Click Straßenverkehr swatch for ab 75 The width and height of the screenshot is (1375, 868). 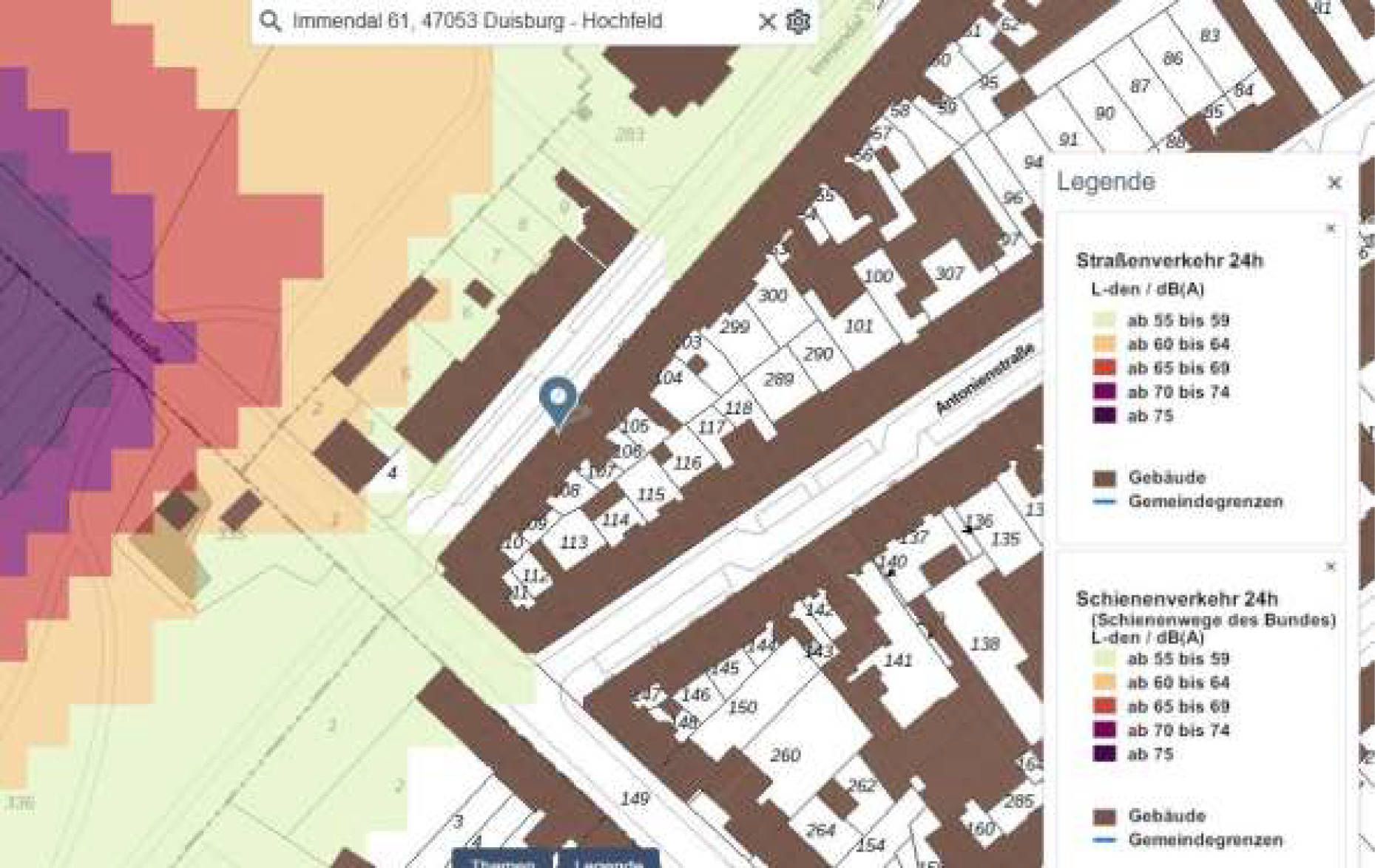click(x=1104, y=415)
